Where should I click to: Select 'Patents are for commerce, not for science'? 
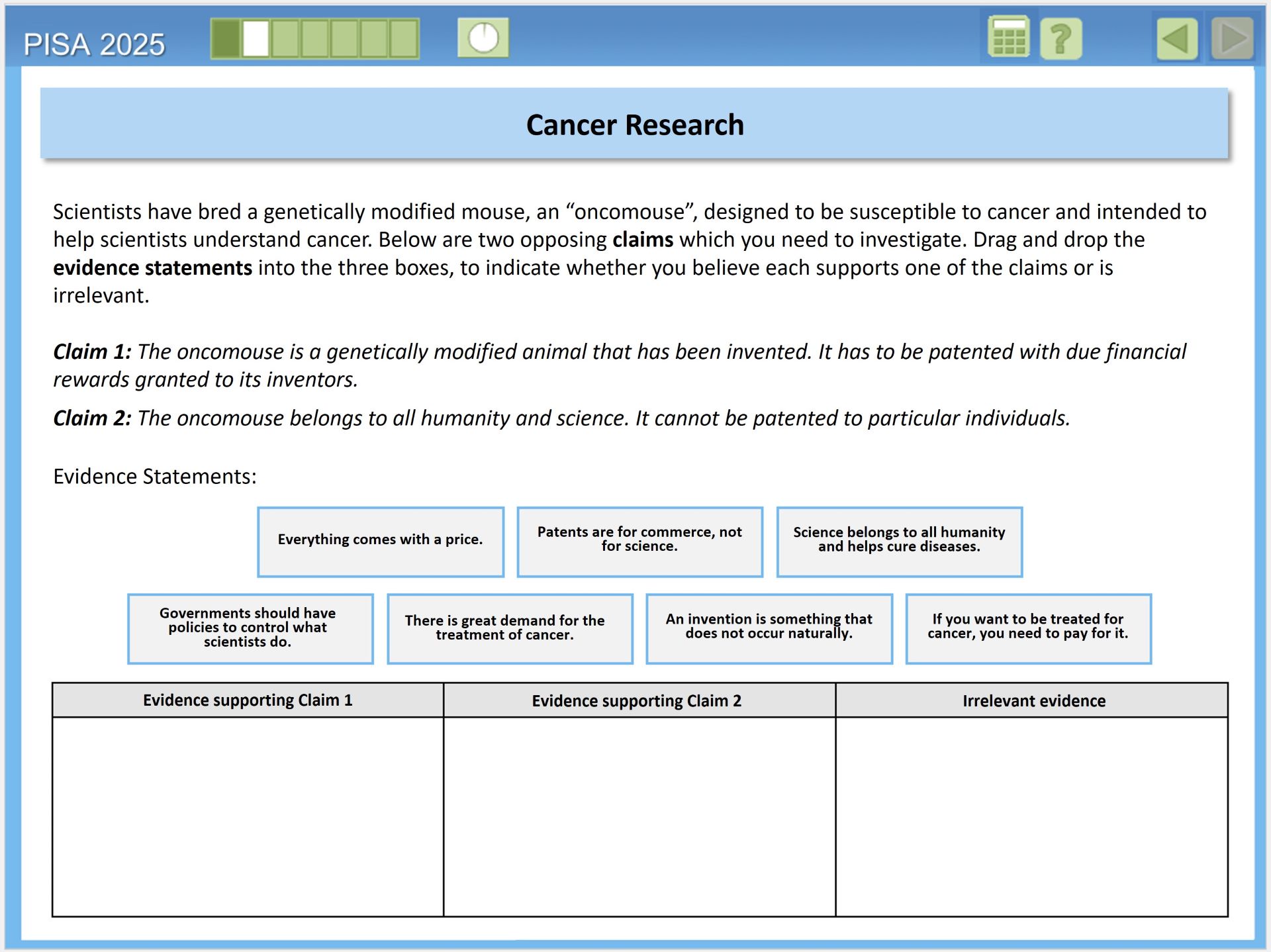point(639,540)
